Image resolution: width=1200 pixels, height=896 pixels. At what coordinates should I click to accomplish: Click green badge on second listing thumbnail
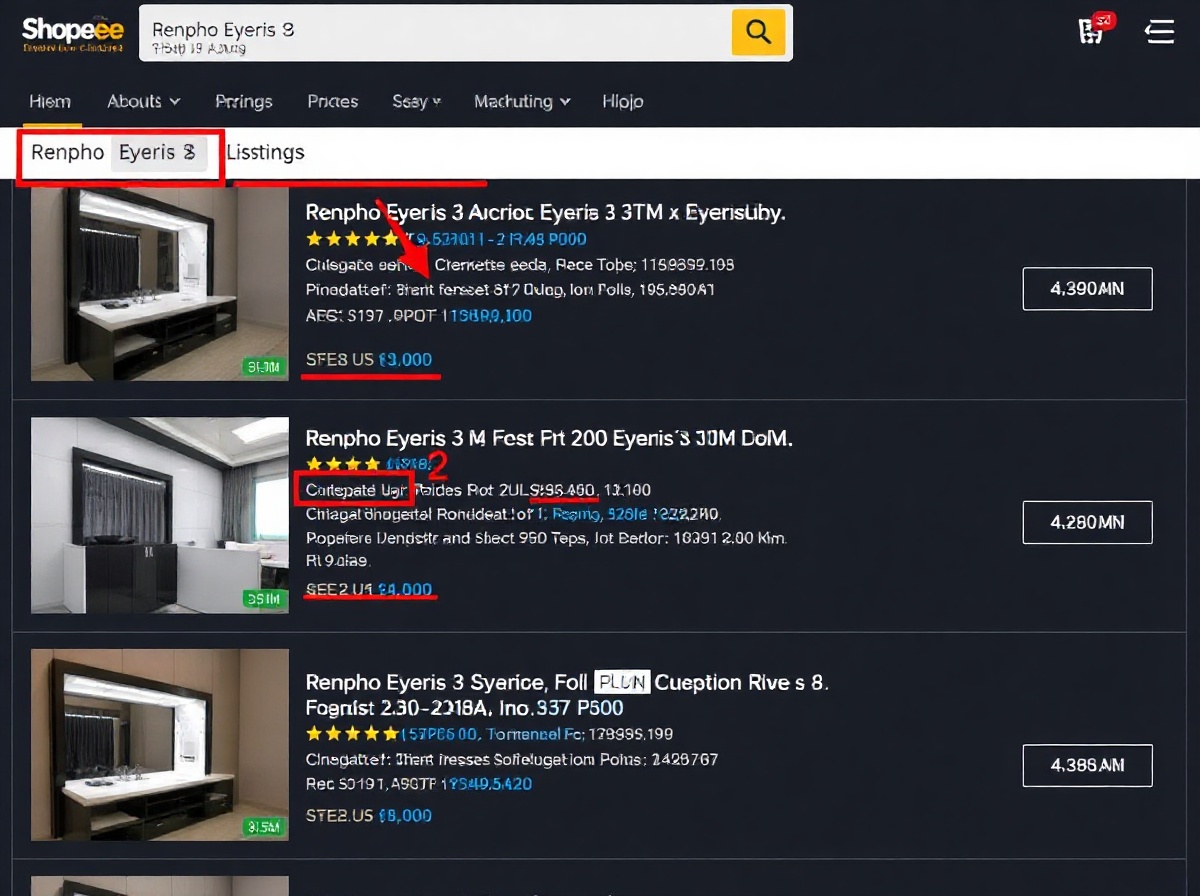(x=263, y=599)
